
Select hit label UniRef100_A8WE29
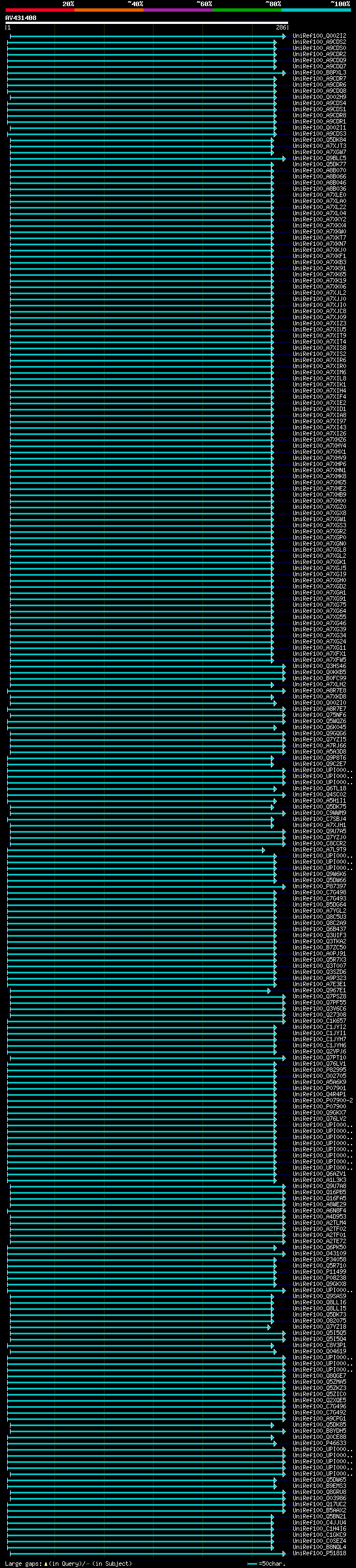pos(319,1205)
